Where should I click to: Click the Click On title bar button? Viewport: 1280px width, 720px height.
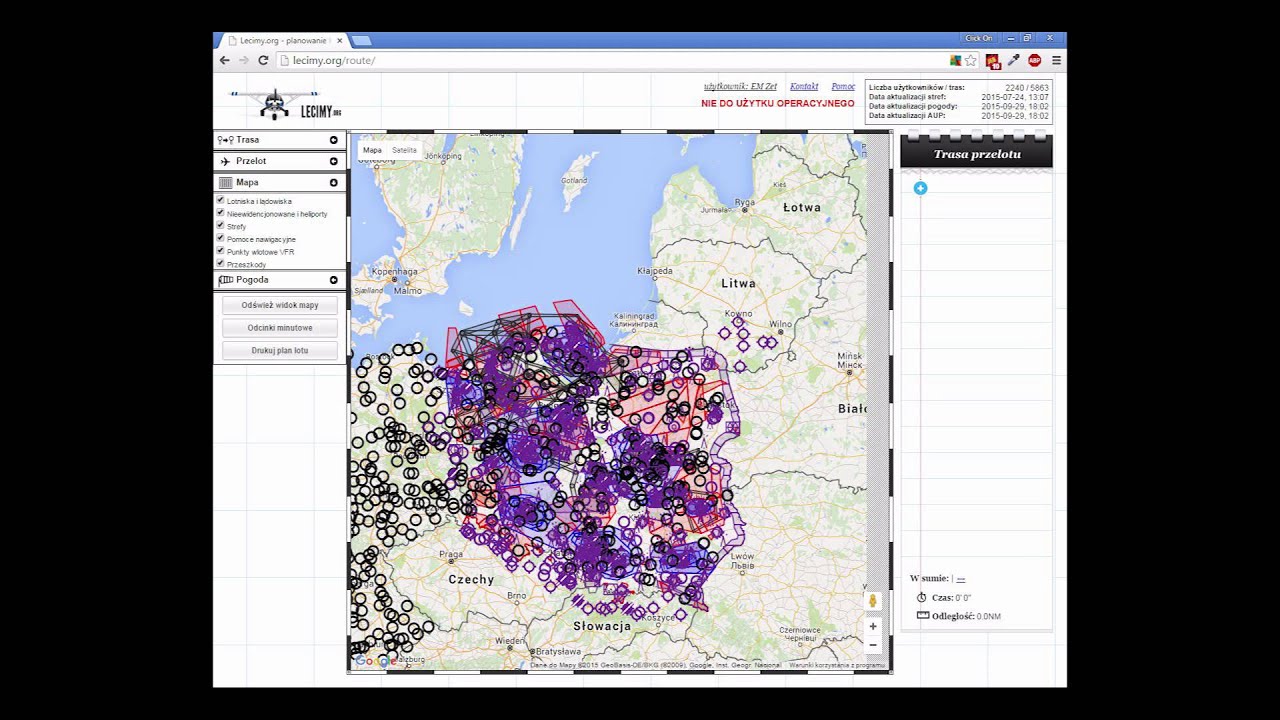click(x=979, y=38)
